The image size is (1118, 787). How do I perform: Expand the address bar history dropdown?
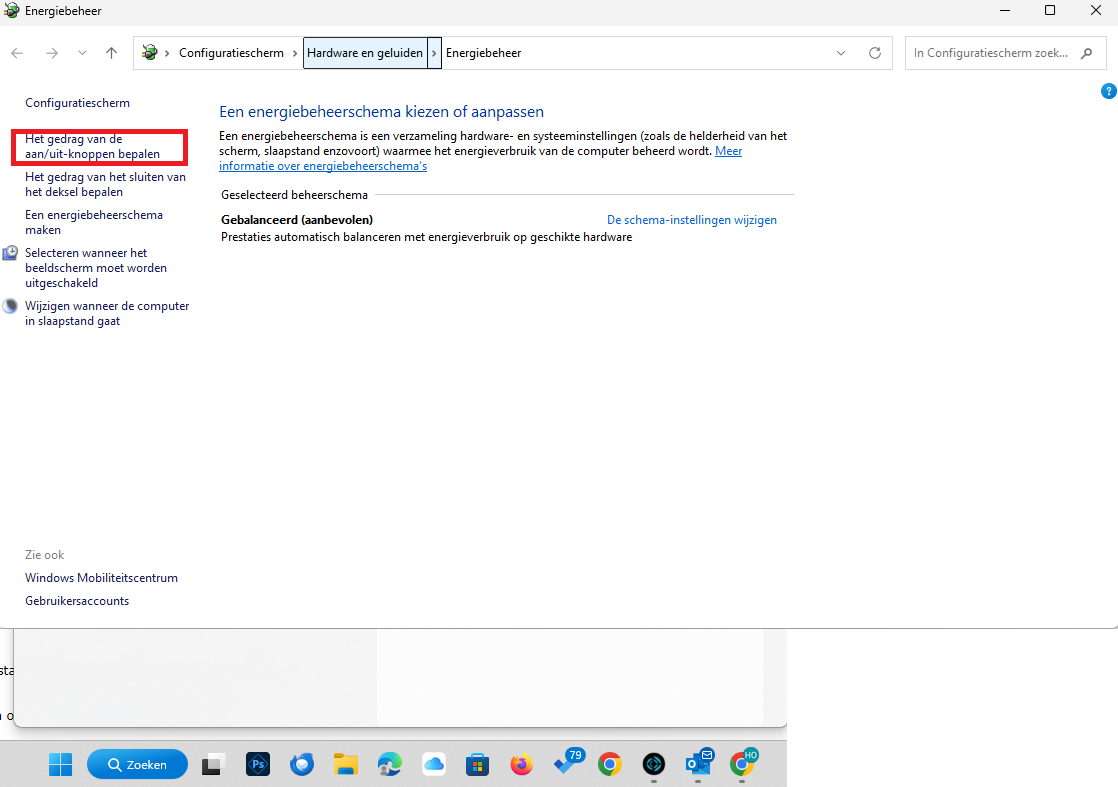tap(841, 53)
